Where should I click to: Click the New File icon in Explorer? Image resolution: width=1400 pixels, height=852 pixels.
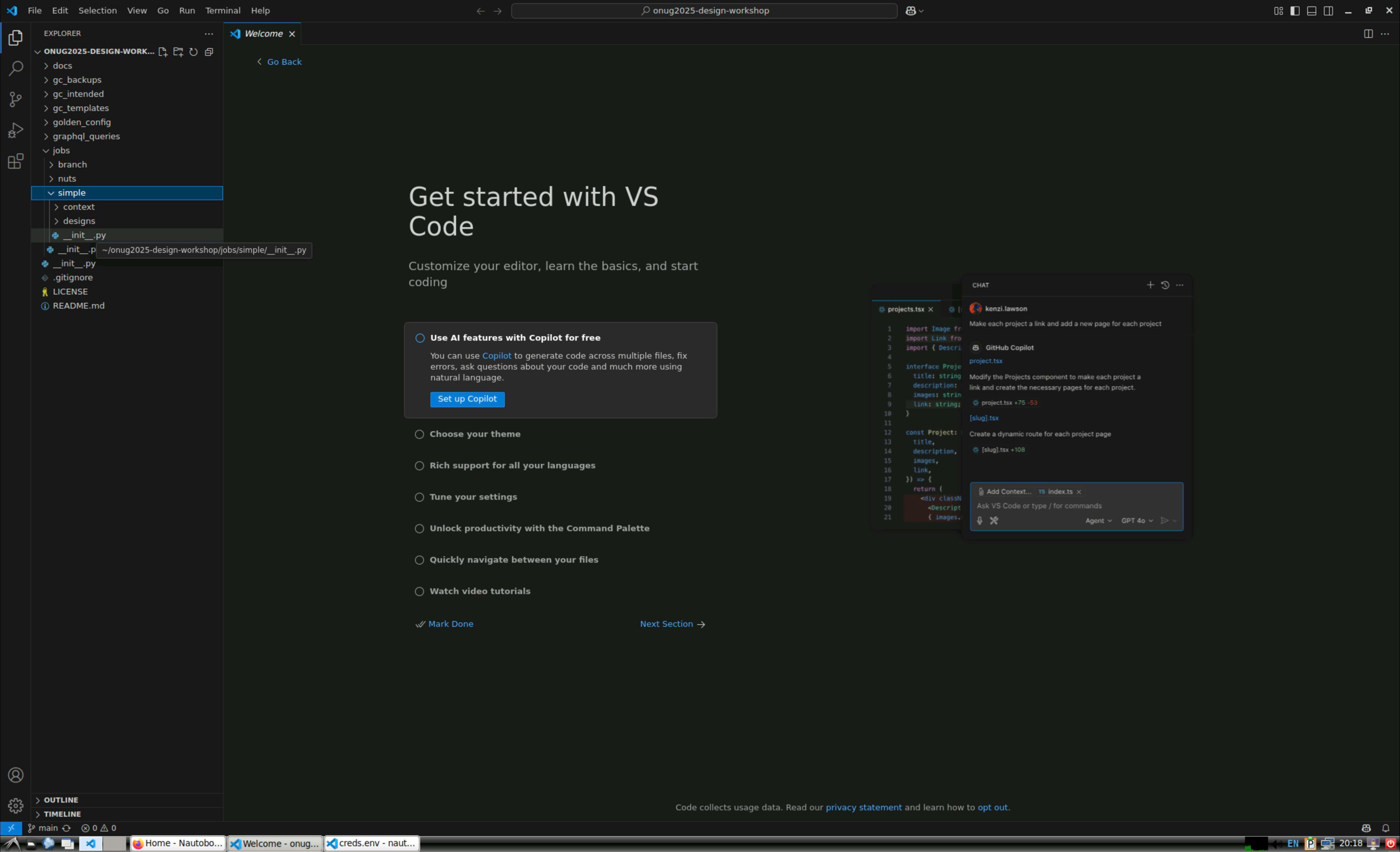pos(162,52)
